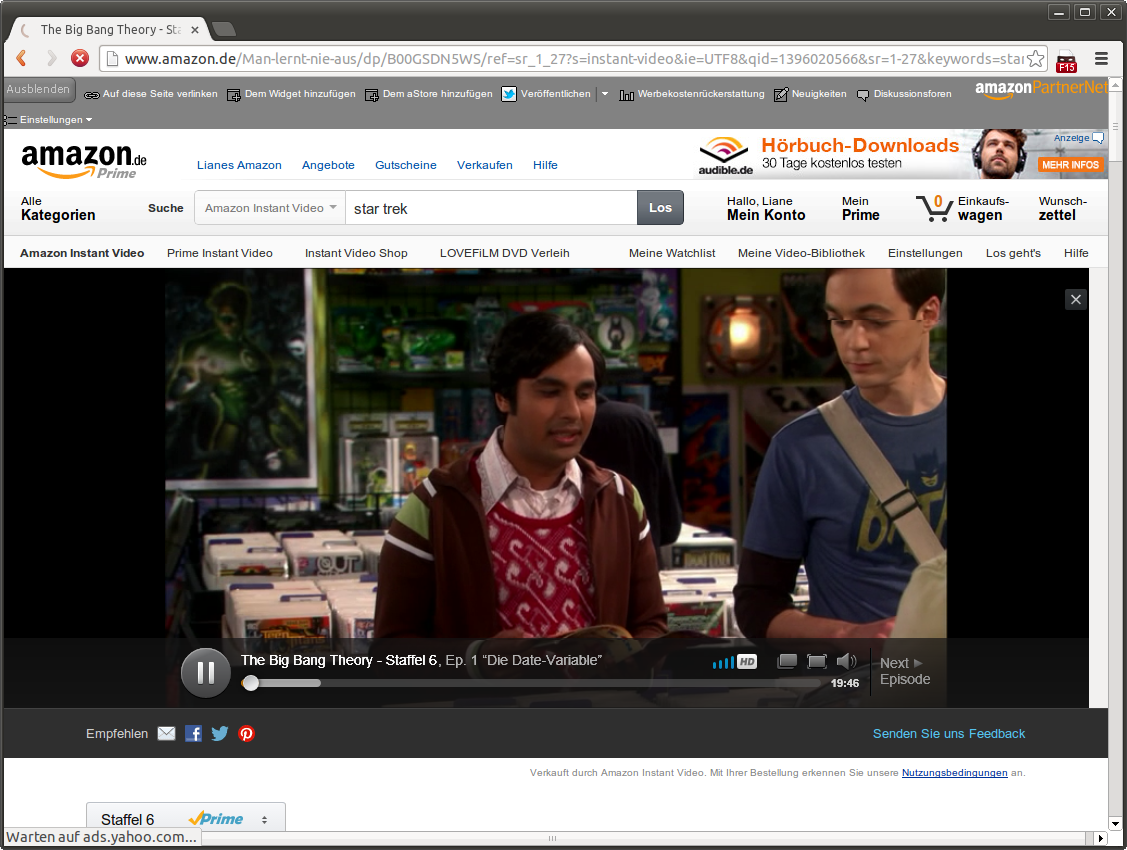Open Senden Sie uns Feedback link
Screen dimensions: 1127x850
tap(949, 734)
